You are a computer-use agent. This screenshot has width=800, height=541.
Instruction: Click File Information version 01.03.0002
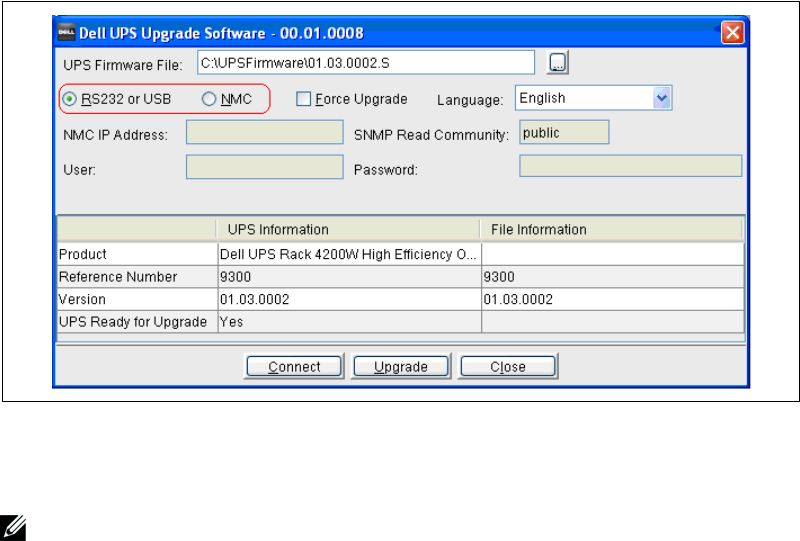click(613, 299)
